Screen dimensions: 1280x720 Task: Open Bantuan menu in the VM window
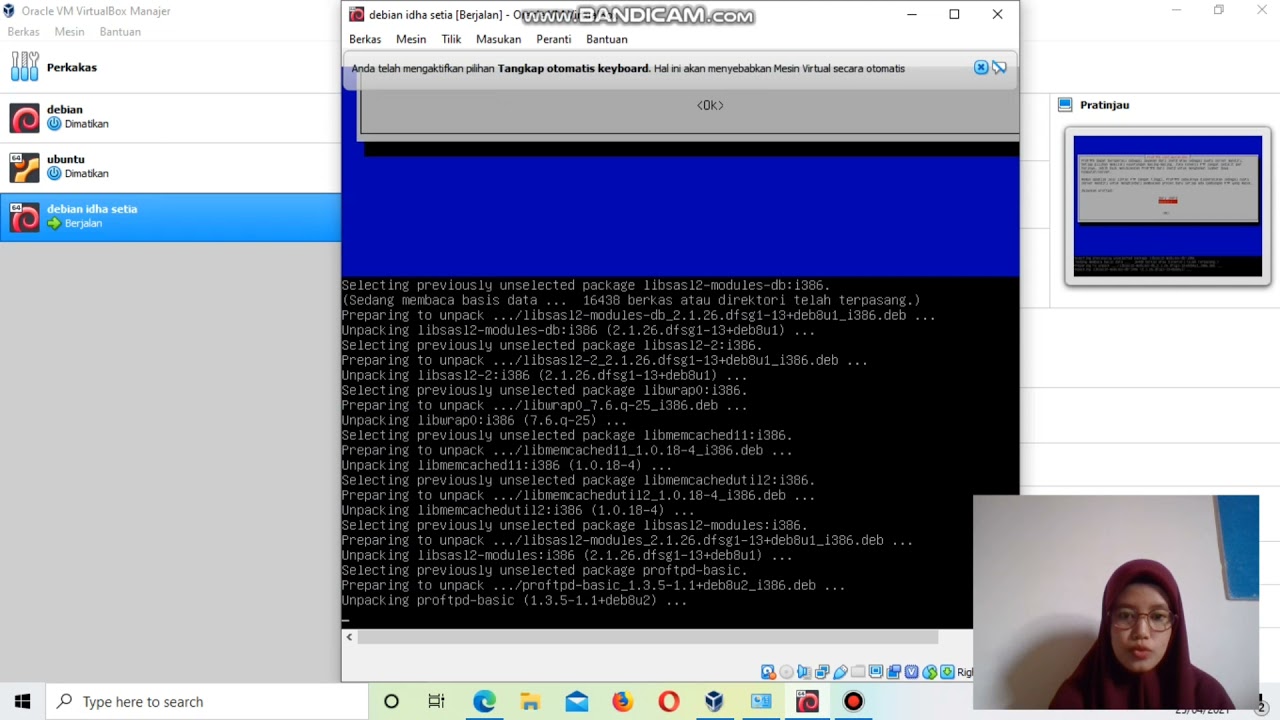click(607, 39)
